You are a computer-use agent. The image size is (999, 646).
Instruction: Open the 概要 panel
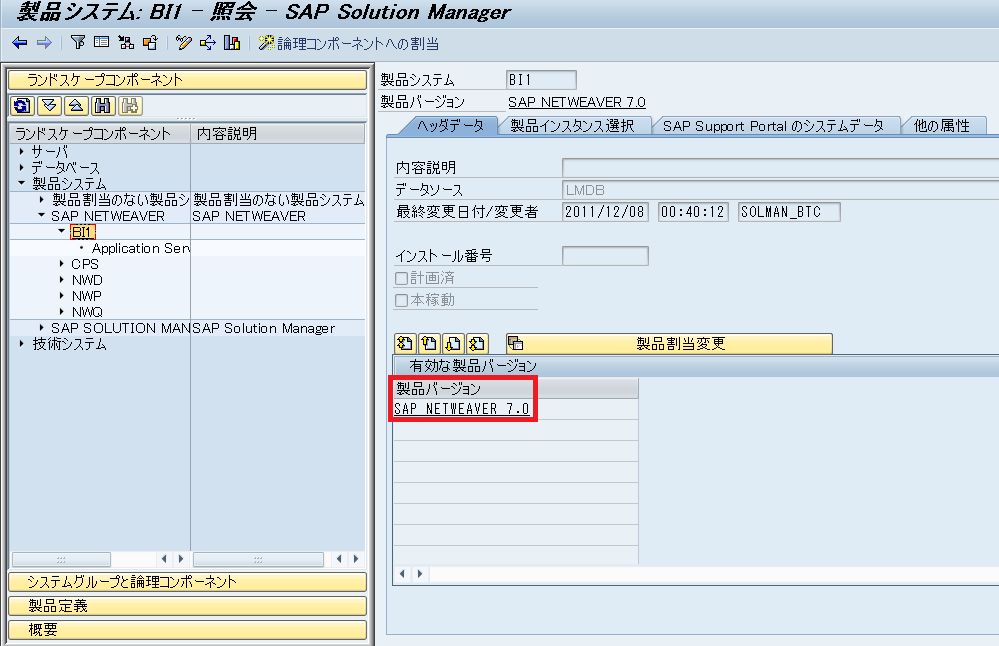[187, 630]
